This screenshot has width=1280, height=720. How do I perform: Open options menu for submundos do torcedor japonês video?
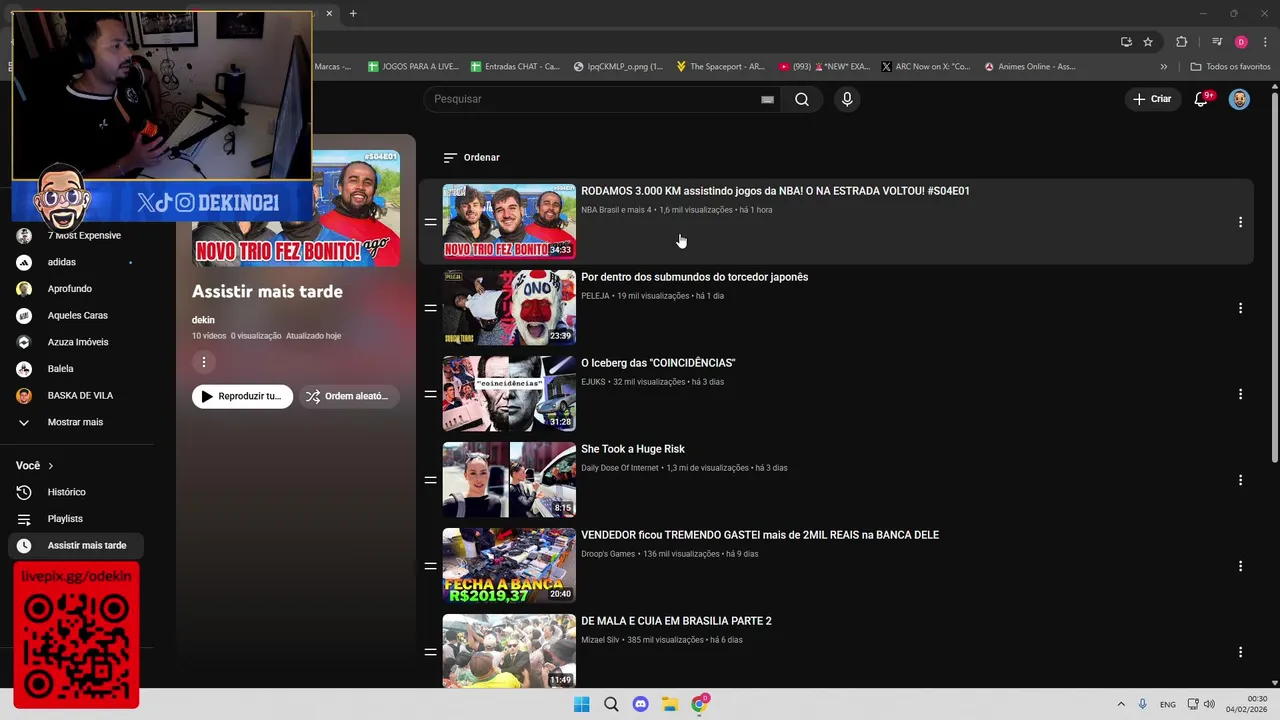click(1240, 308)
